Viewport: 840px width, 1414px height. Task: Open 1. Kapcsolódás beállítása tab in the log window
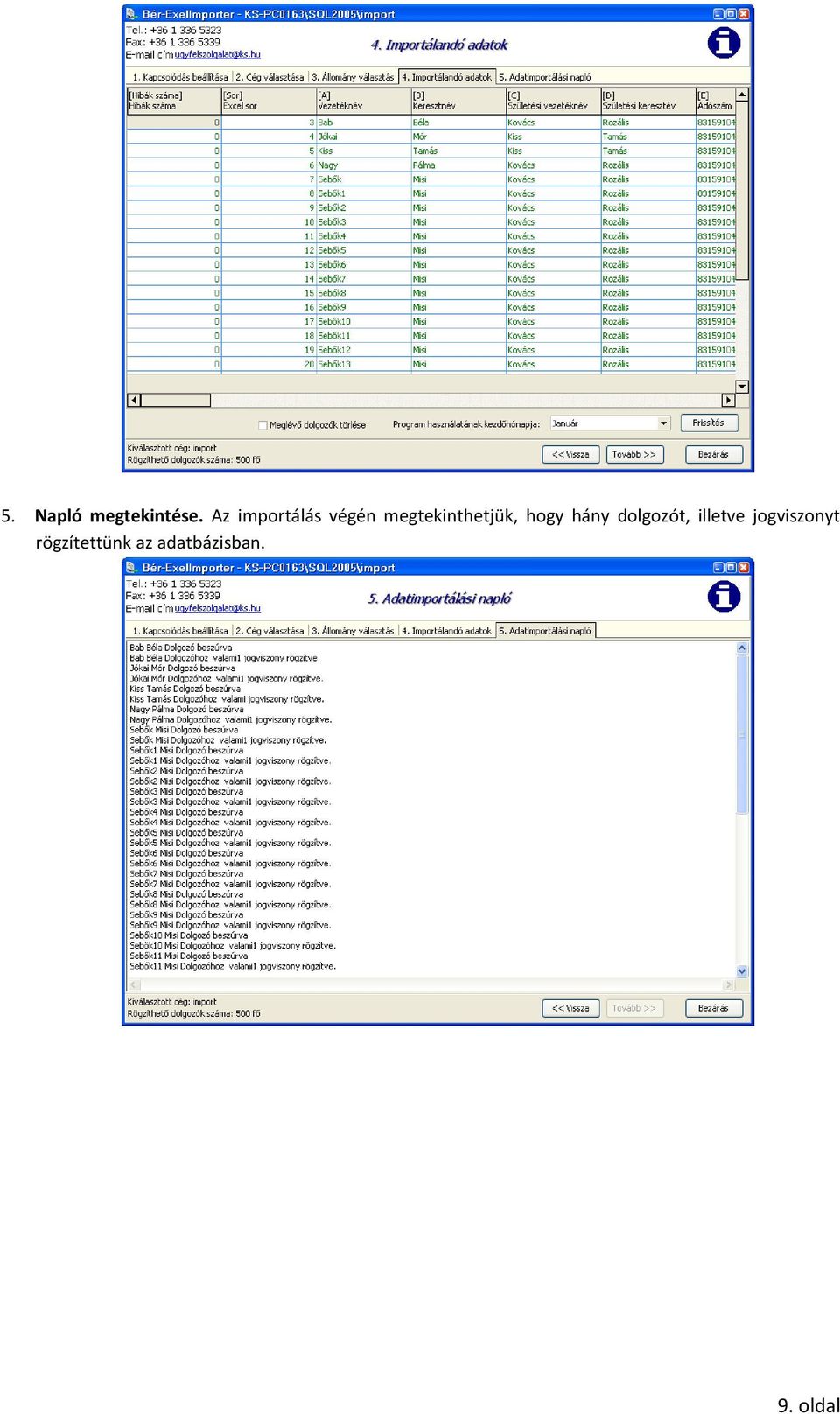[x=179, y=631]
